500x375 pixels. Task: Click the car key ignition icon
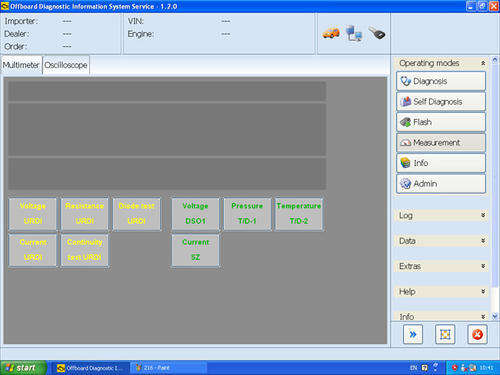377,33
